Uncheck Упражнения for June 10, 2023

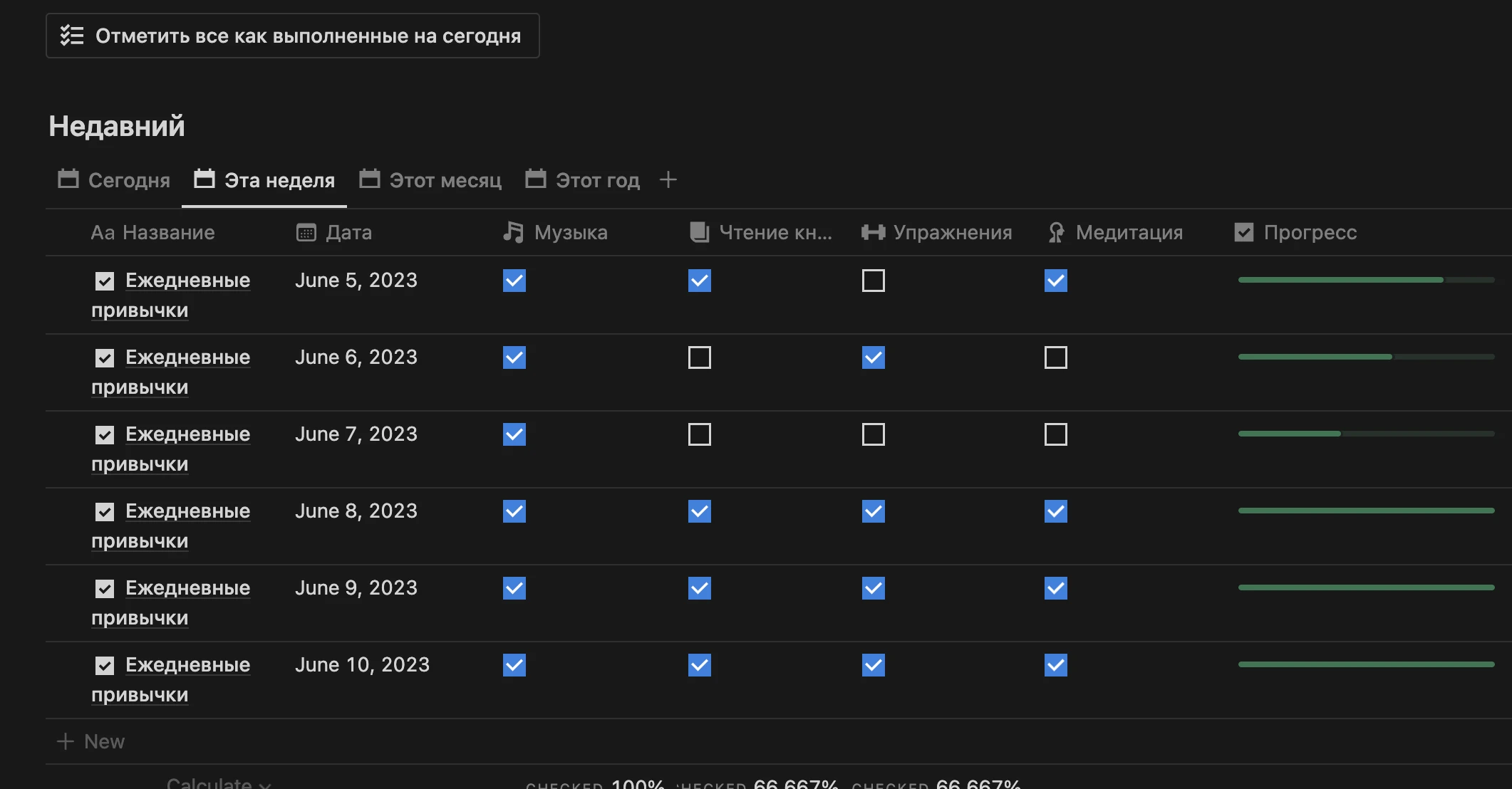[x=874, y=665]
